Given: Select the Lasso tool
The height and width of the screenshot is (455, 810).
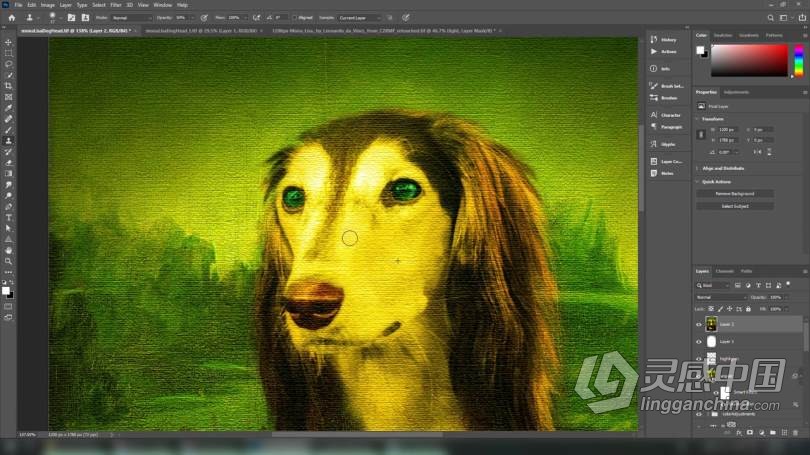Looking at the screenshot, I should [8, 64].
